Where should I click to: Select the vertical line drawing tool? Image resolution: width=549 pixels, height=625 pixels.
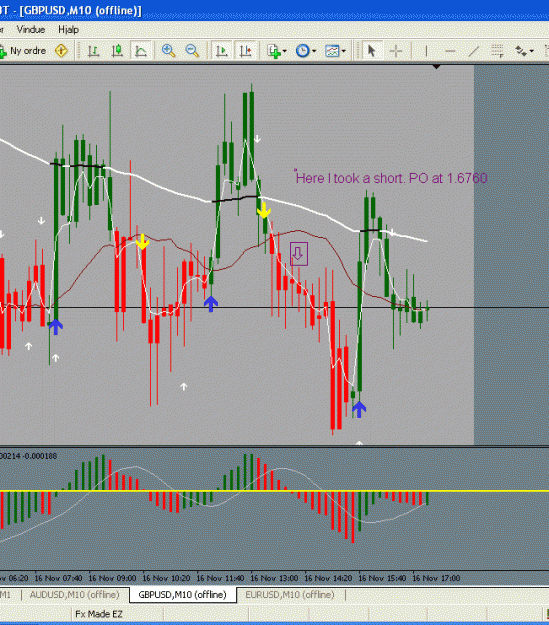click(x=426, y=51)
